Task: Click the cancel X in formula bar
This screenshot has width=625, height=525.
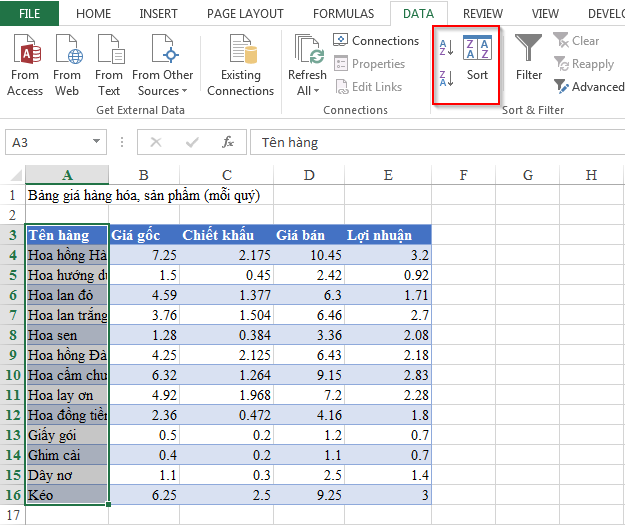Action: [156, 142]
